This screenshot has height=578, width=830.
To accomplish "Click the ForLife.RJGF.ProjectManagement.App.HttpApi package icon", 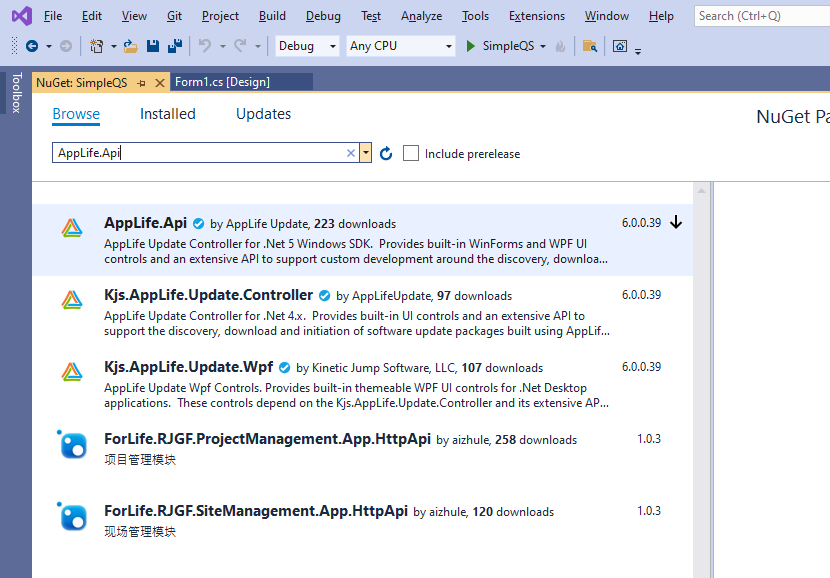I will tap(72, 444).
